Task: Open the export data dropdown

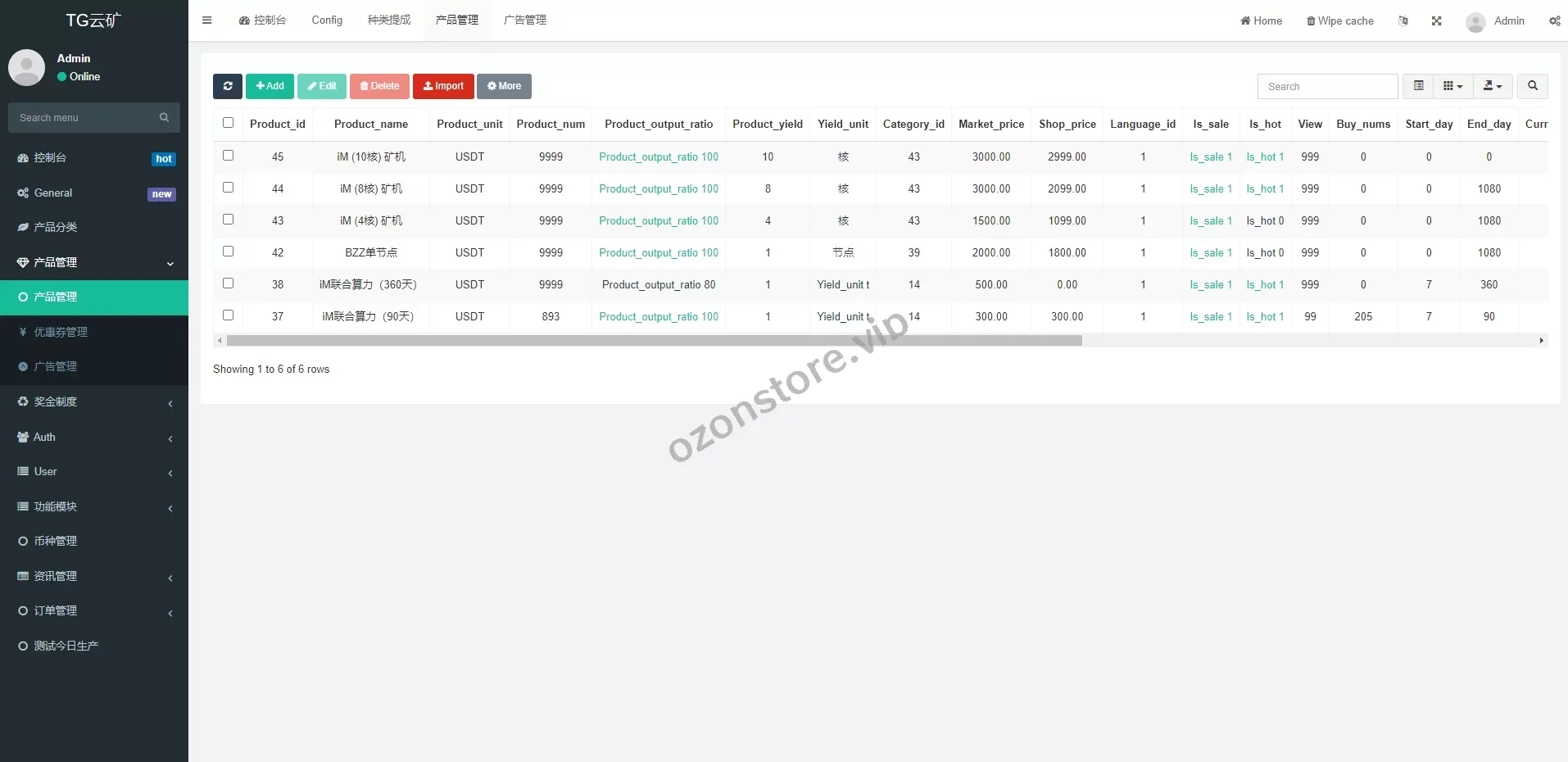Action: (x=1493, y=86)
